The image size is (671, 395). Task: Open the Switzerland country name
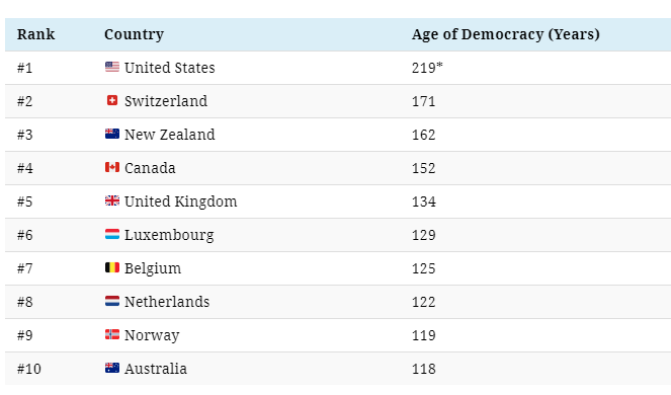click(x=166, y=101)
